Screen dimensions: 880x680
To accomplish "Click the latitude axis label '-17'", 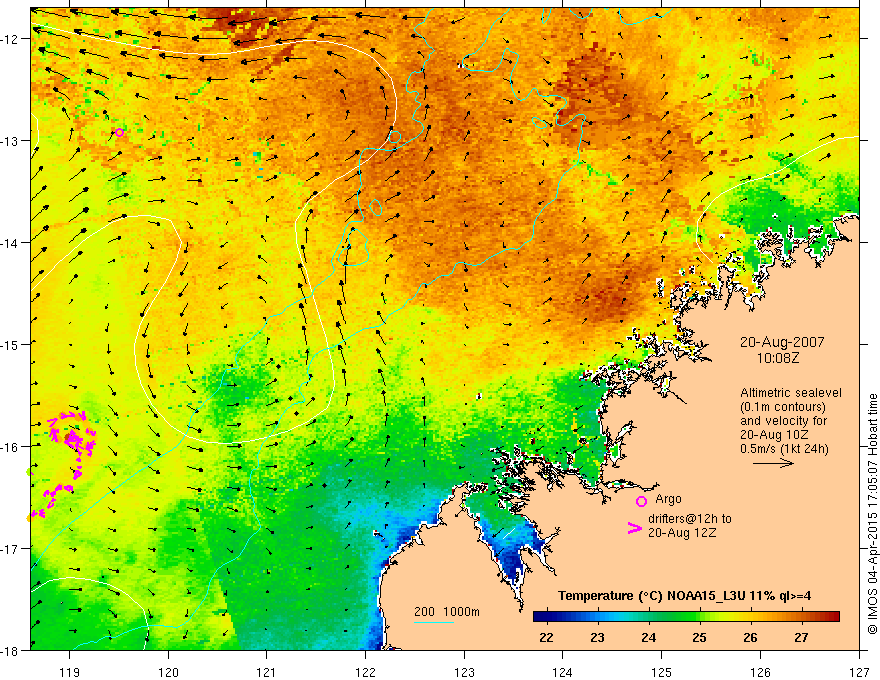I will 11,549.
